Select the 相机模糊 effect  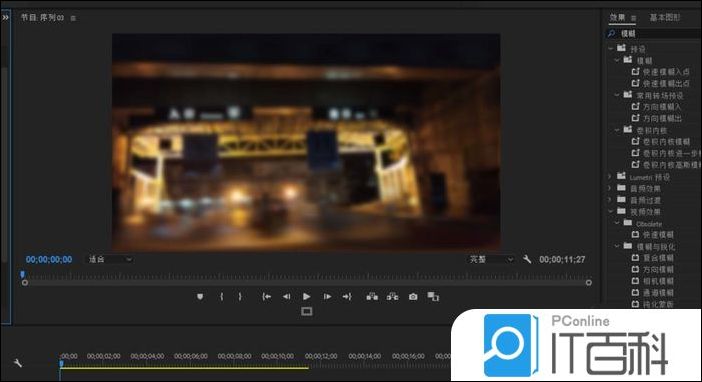658,281
